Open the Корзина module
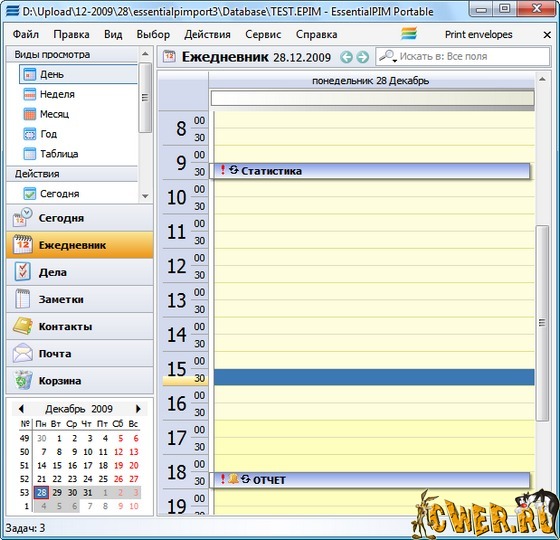Screen dimensions: 560x540 click(x=80, y=381)
